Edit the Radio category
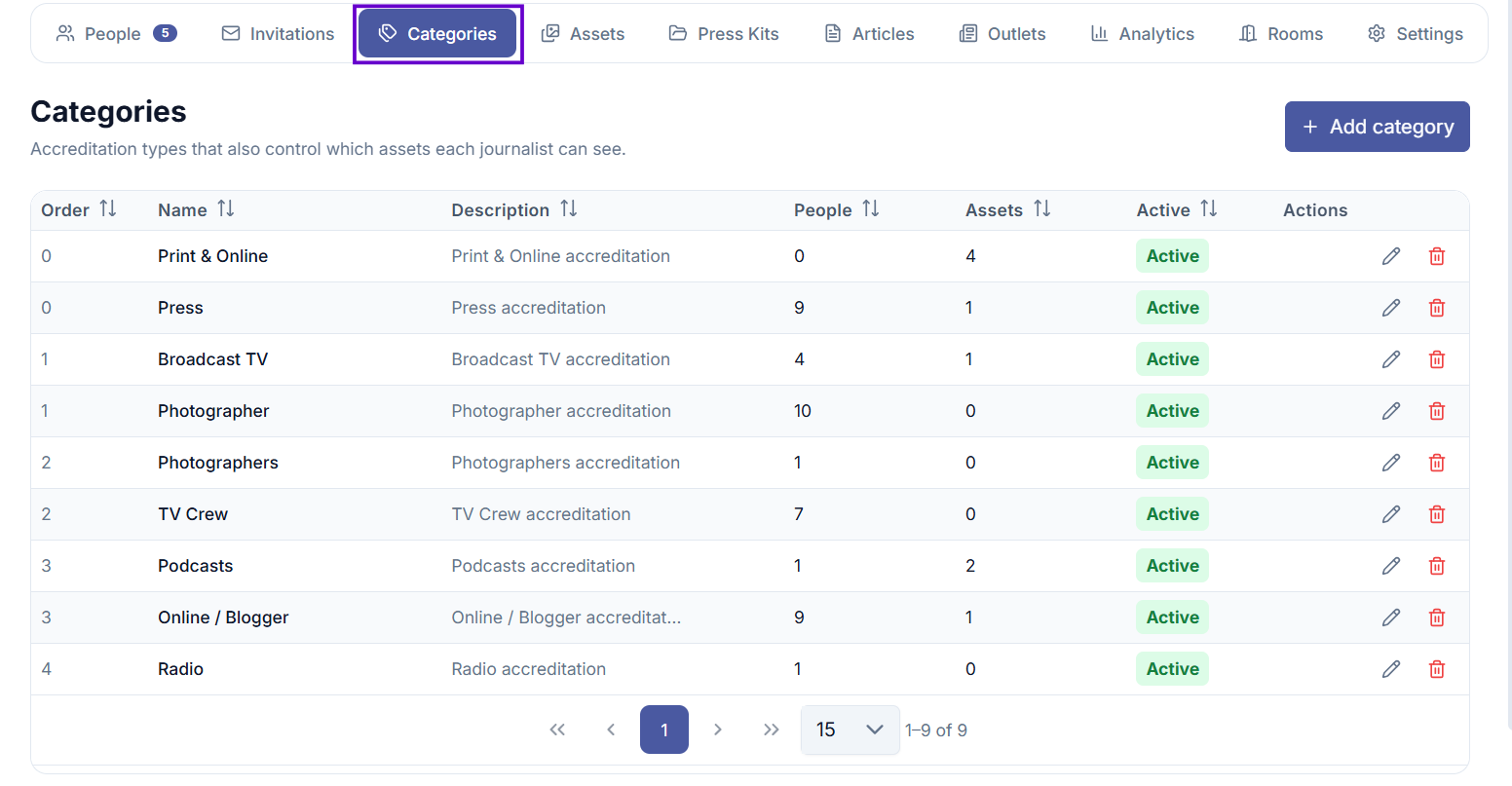The width and height of the screenshot is (1512, 786). [x=1391, y=669]
